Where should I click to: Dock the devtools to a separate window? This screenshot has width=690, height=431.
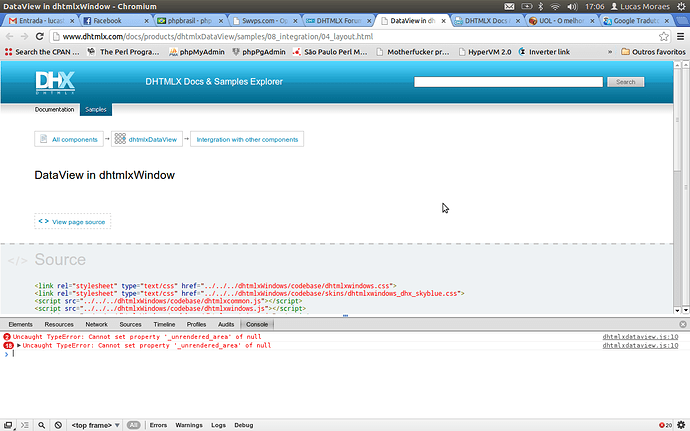(x=8, y=425)
